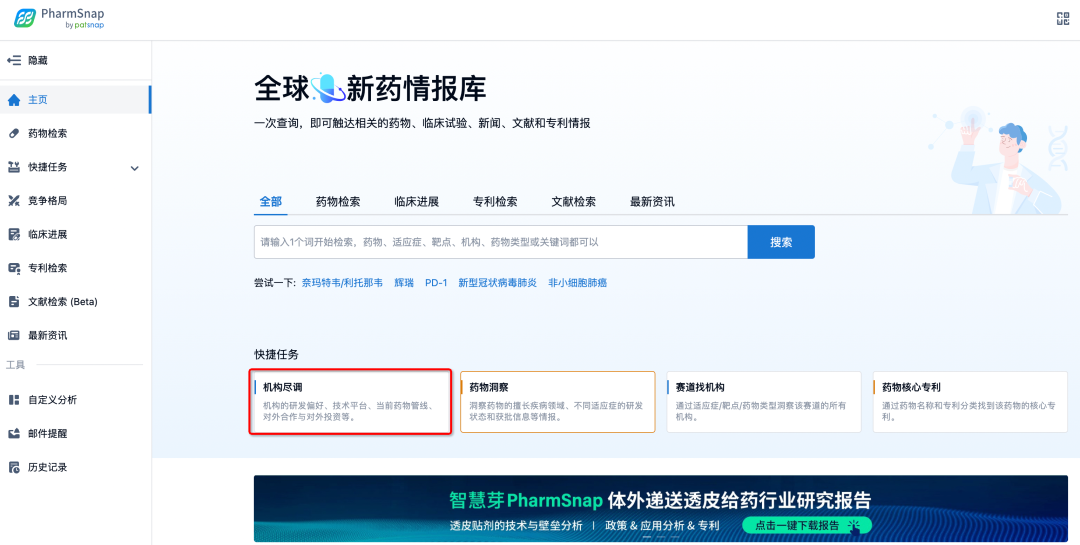This screenshot has height=545, width=1080.
Task: Click the 隐藏 label to collapse sidebar
Action: point(38,61)
